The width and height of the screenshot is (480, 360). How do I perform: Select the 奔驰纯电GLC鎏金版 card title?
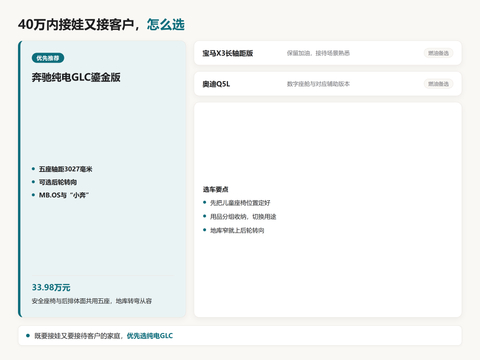click(x=76, y=77)
